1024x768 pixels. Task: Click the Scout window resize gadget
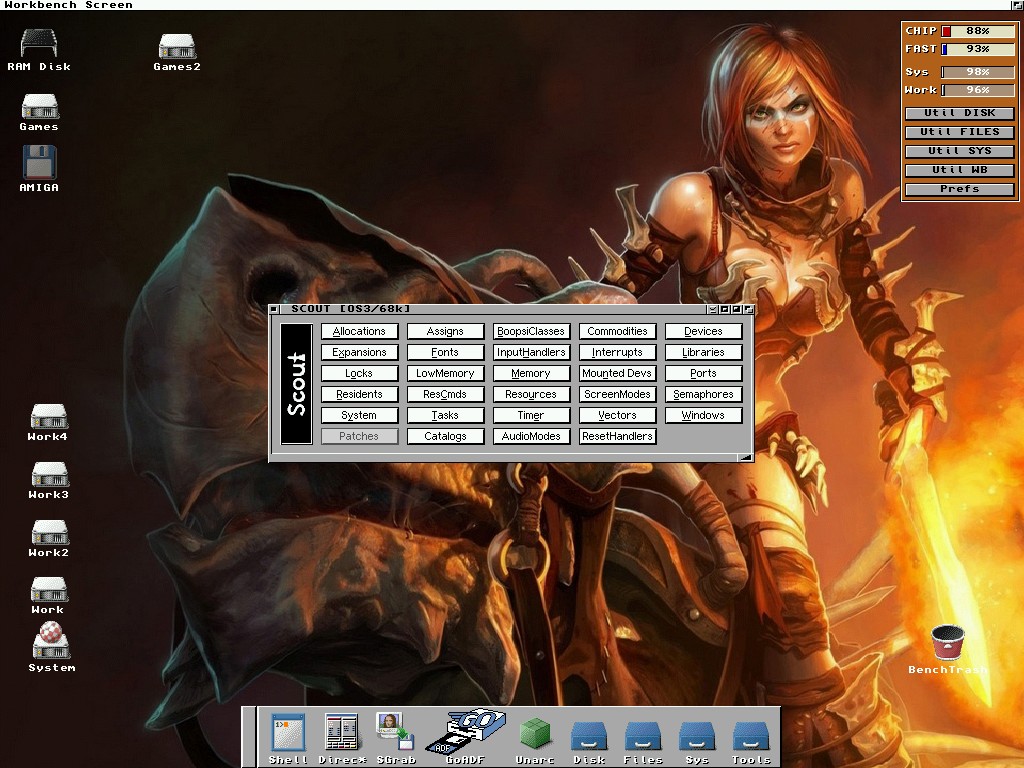pos(745,457)
